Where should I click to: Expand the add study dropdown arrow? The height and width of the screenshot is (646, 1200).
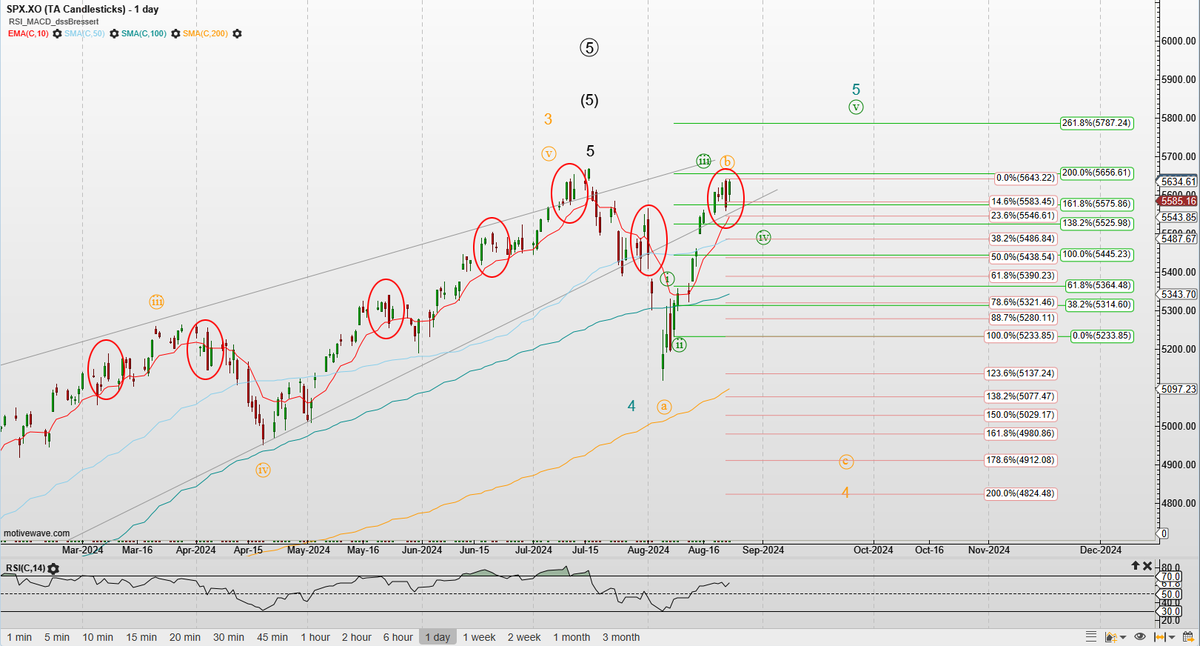[1123, 637]
